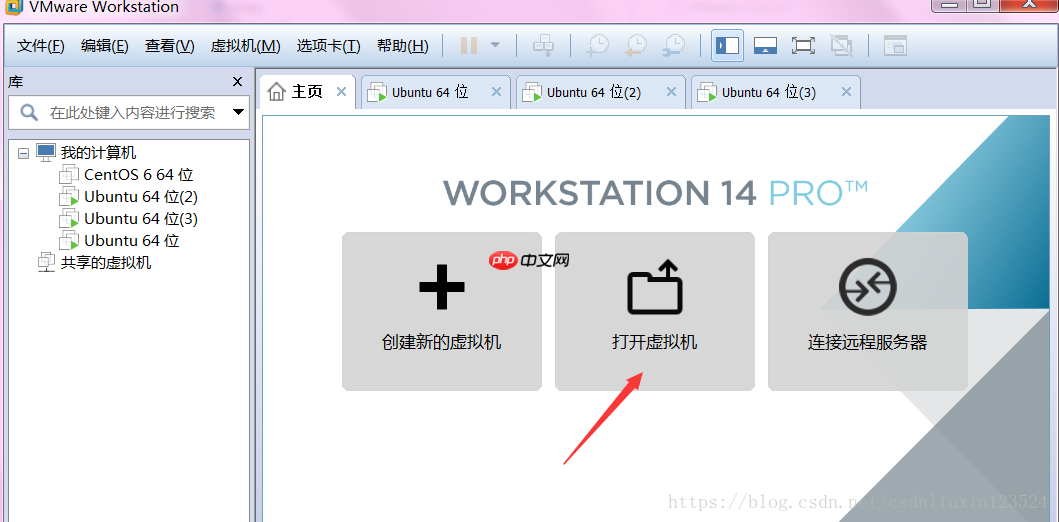This screenshot has width=1059, height=522.
Task: Switch to the 主页 tab
Action: tap(307, 92)
